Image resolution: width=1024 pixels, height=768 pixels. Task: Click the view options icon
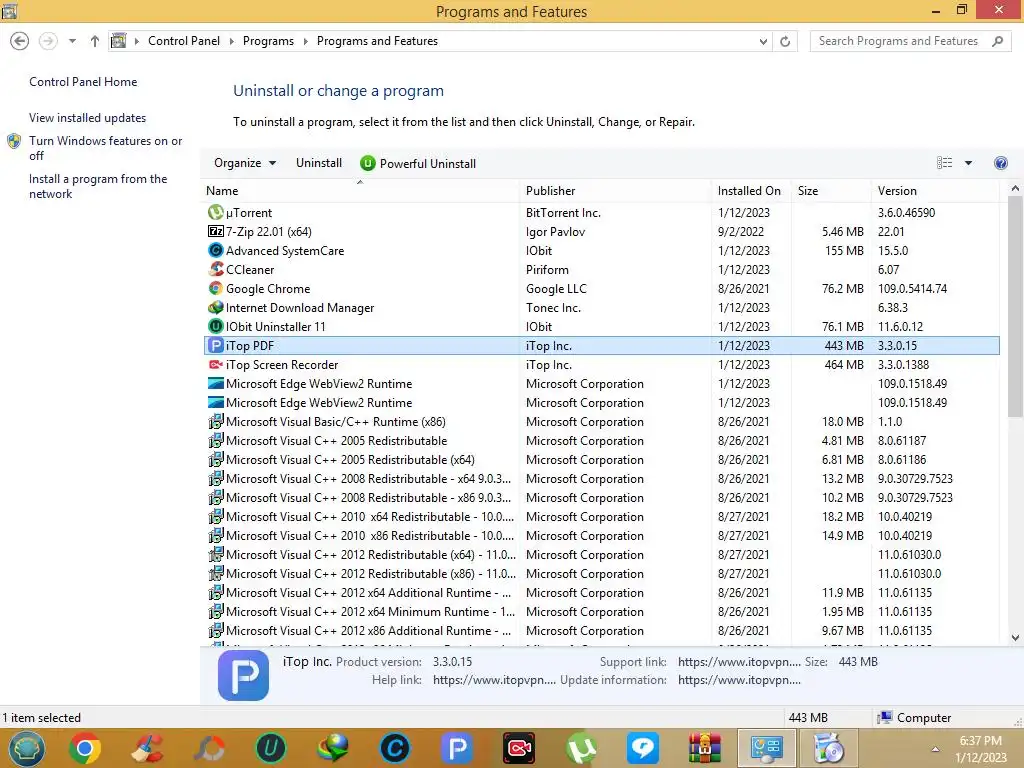point(944,163)
